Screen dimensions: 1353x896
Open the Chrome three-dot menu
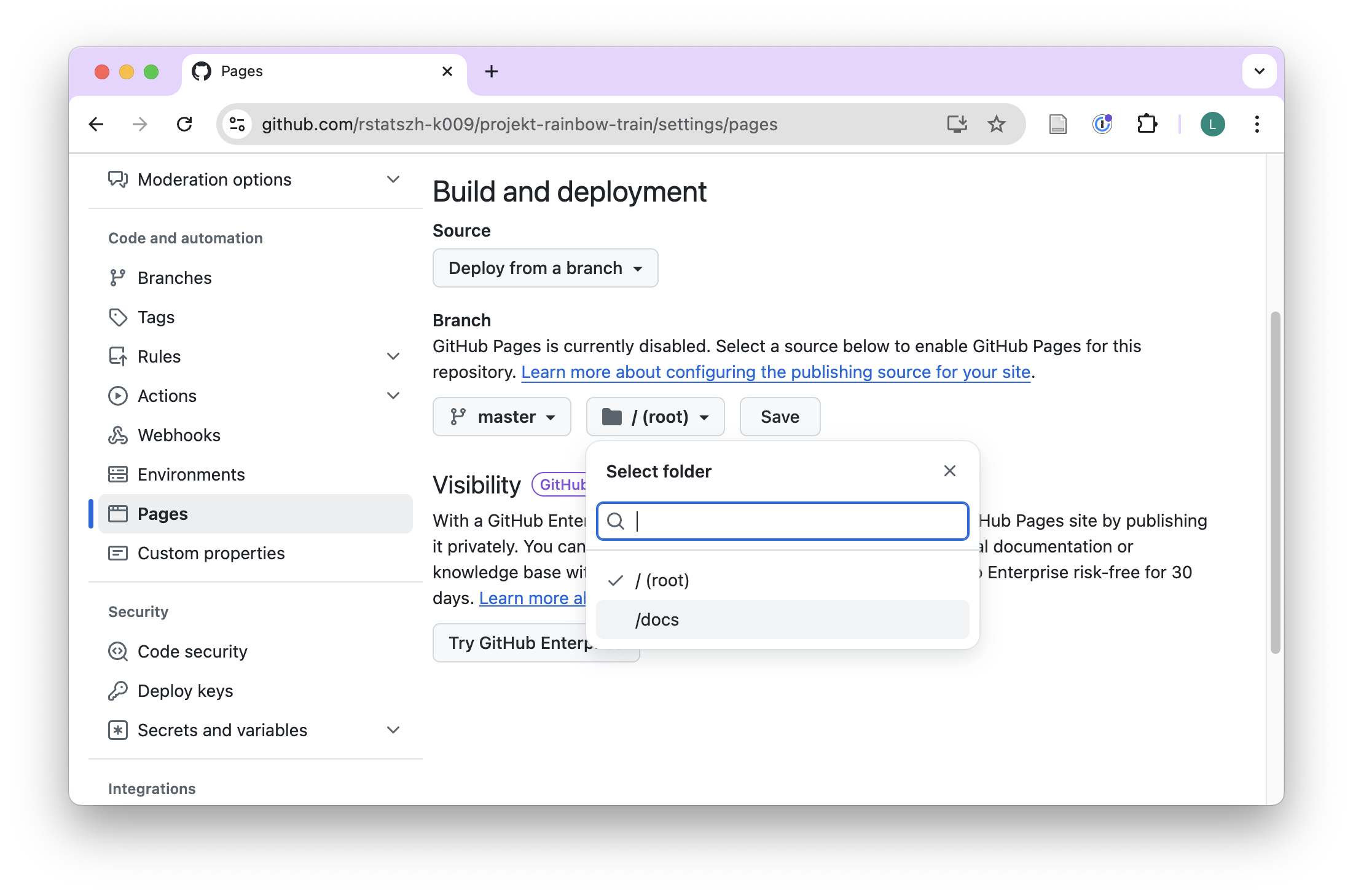coord(1257,124)
